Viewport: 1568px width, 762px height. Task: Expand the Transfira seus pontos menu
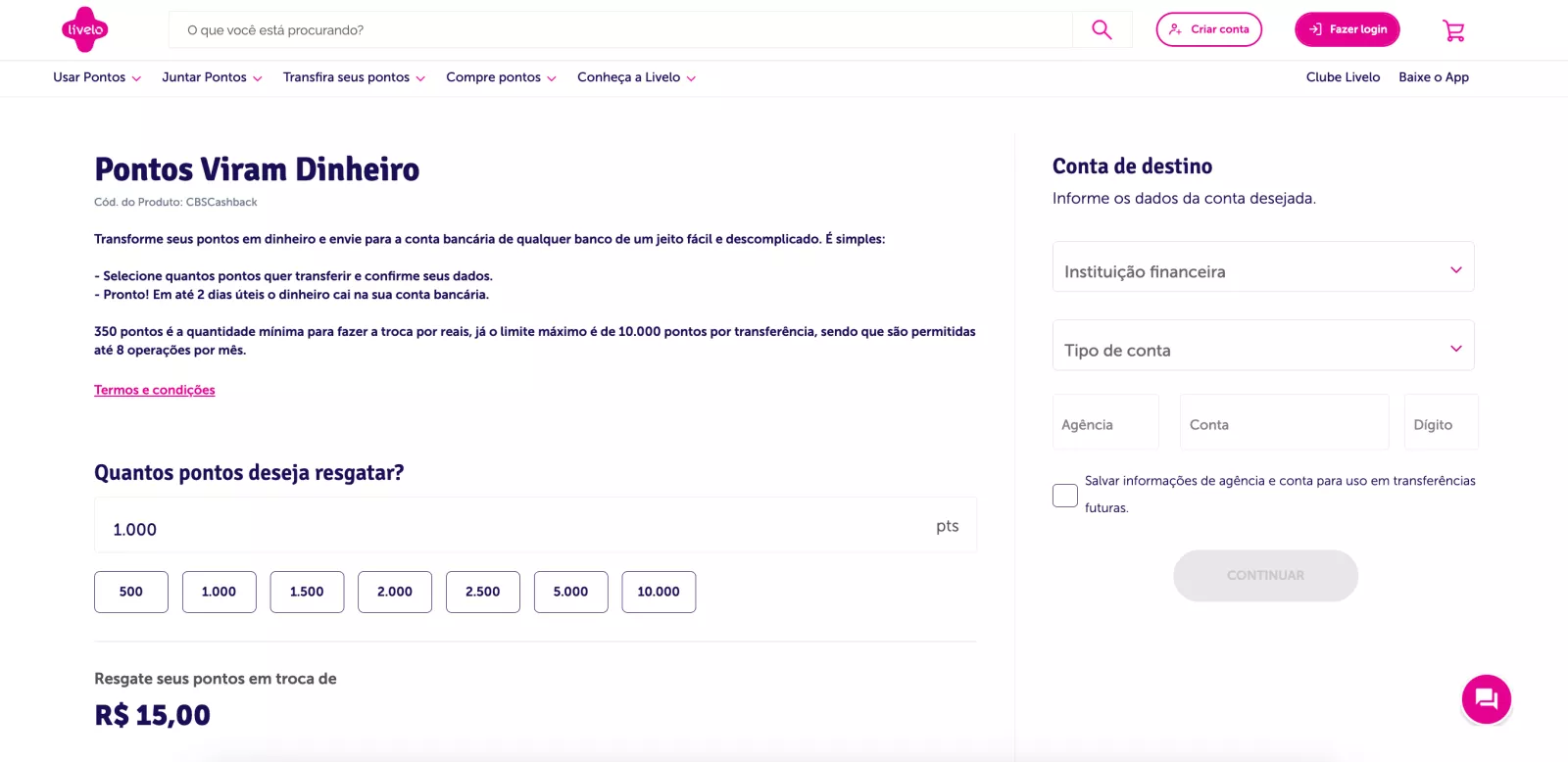(354, 77)
